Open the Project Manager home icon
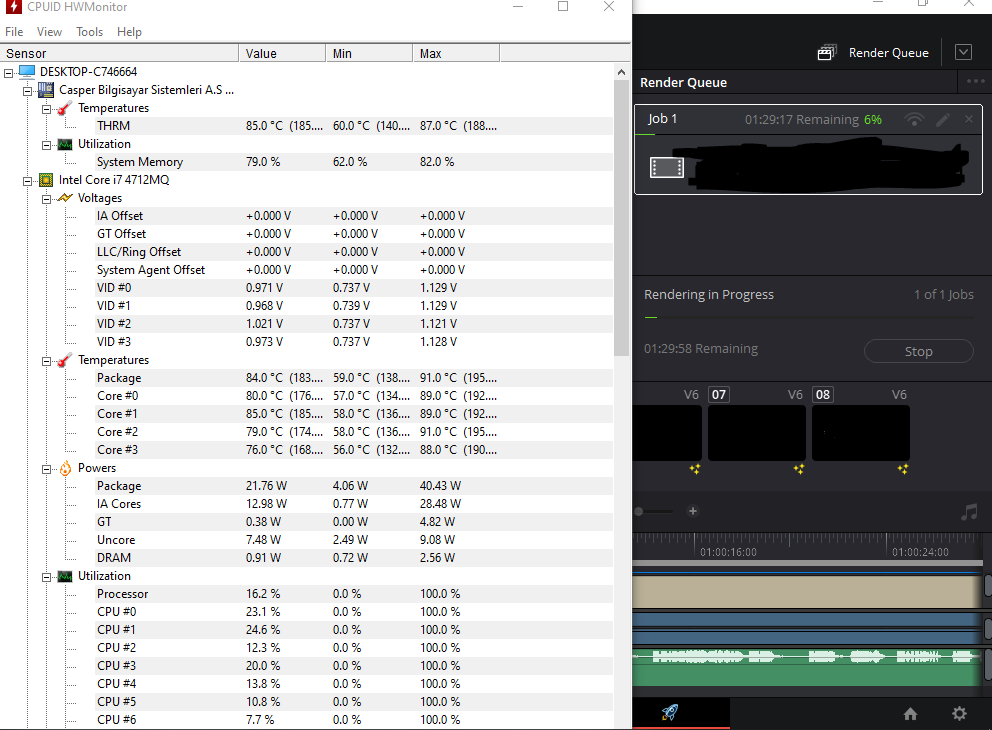The image size is (992, 730). (910, 714)
